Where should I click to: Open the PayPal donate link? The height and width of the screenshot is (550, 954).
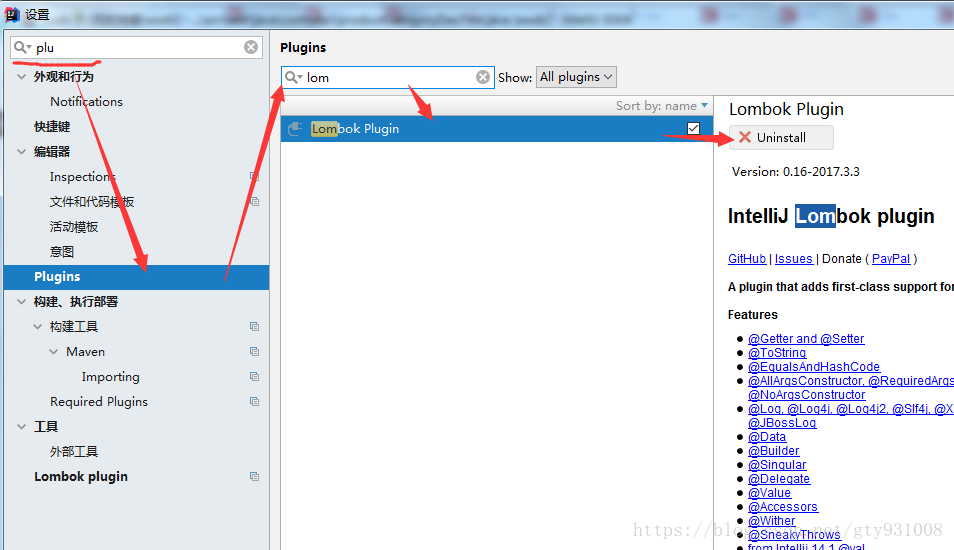tap(891, 259)
